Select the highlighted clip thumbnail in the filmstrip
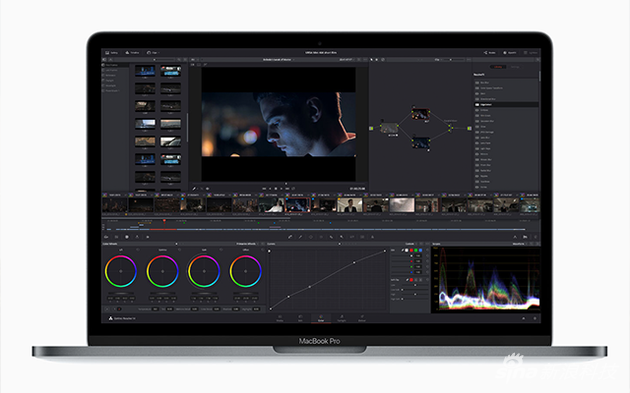Screen dimensions: 630x393 point(297,205)
